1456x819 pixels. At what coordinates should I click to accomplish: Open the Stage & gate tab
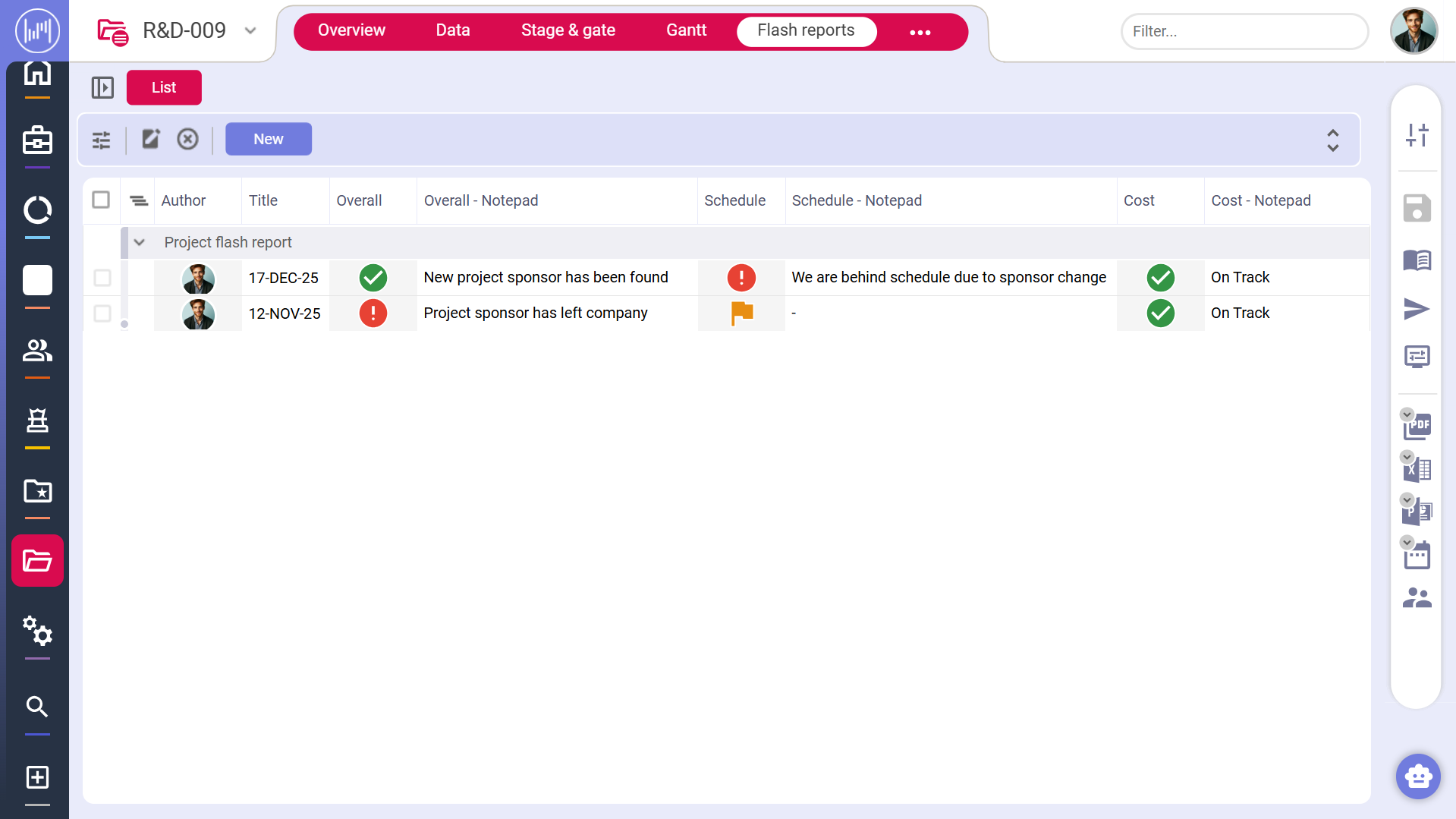tap(568, 30)
